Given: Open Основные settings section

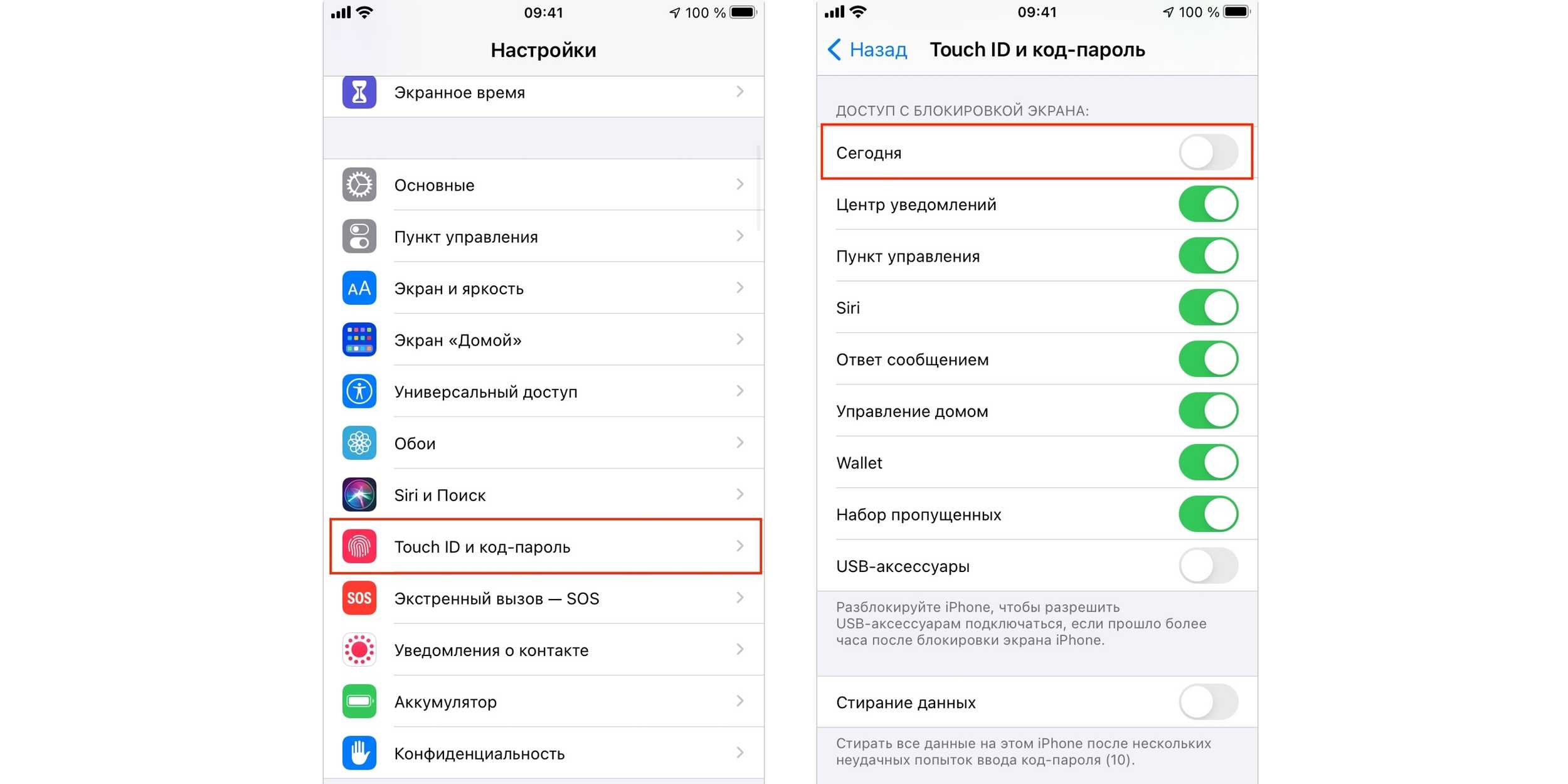Looking at the screenshot, I should pyautogui.click(x=540, y=183).
